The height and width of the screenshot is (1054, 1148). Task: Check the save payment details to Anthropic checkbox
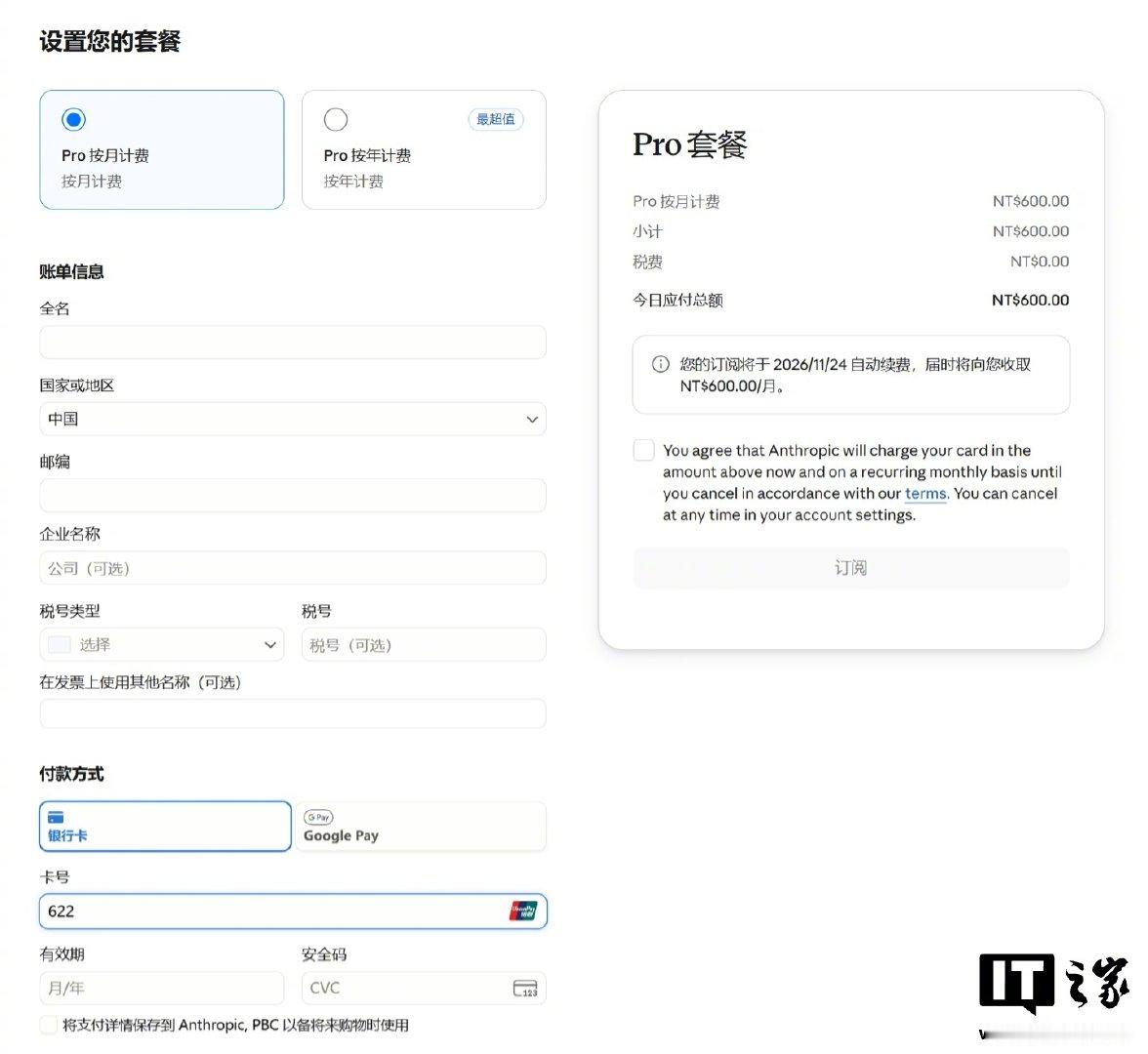tap(49, 1025)
